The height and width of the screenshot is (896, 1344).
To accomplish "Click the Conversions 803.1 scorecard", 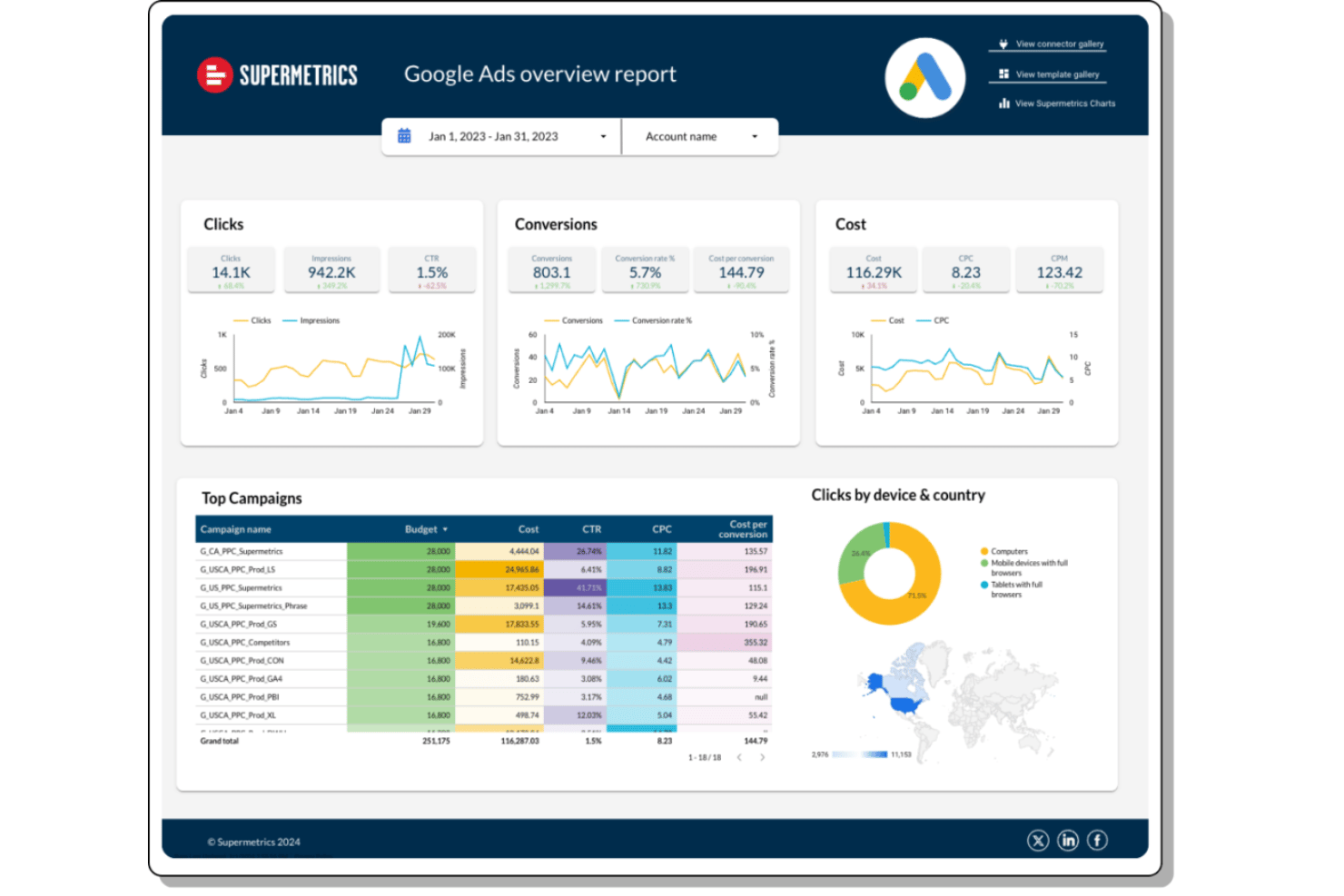I will (x=551, y=271).
